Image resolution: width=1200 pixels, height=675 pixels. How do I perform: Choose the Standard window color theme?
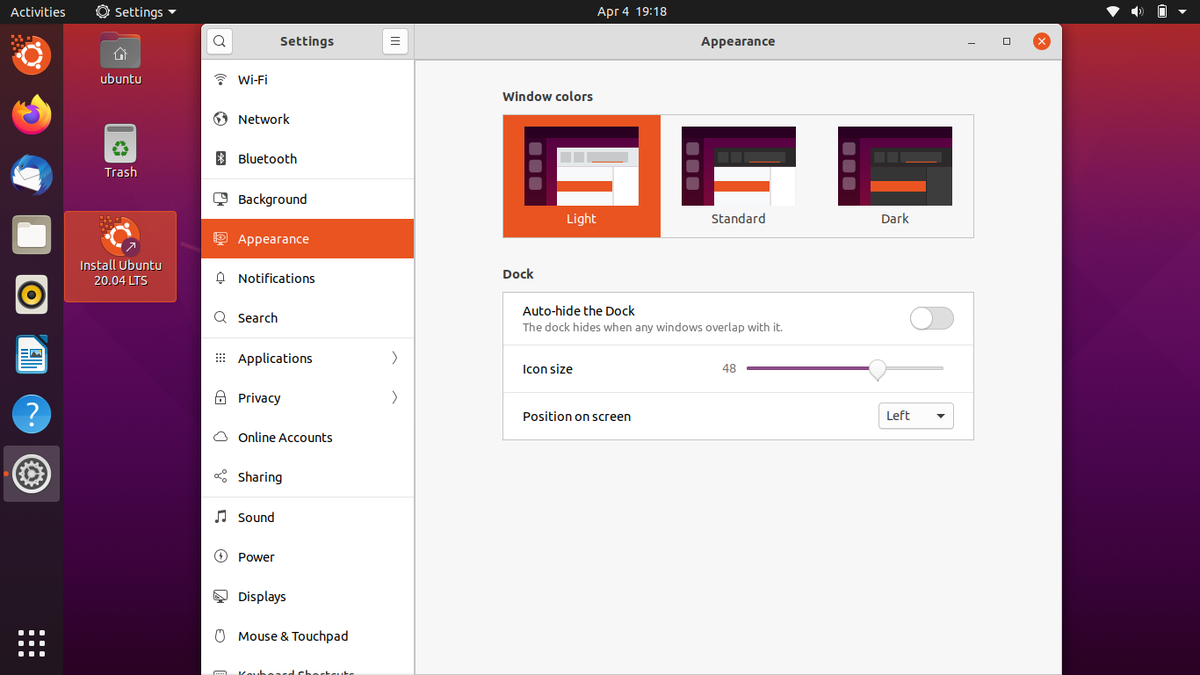pos(738,176)
